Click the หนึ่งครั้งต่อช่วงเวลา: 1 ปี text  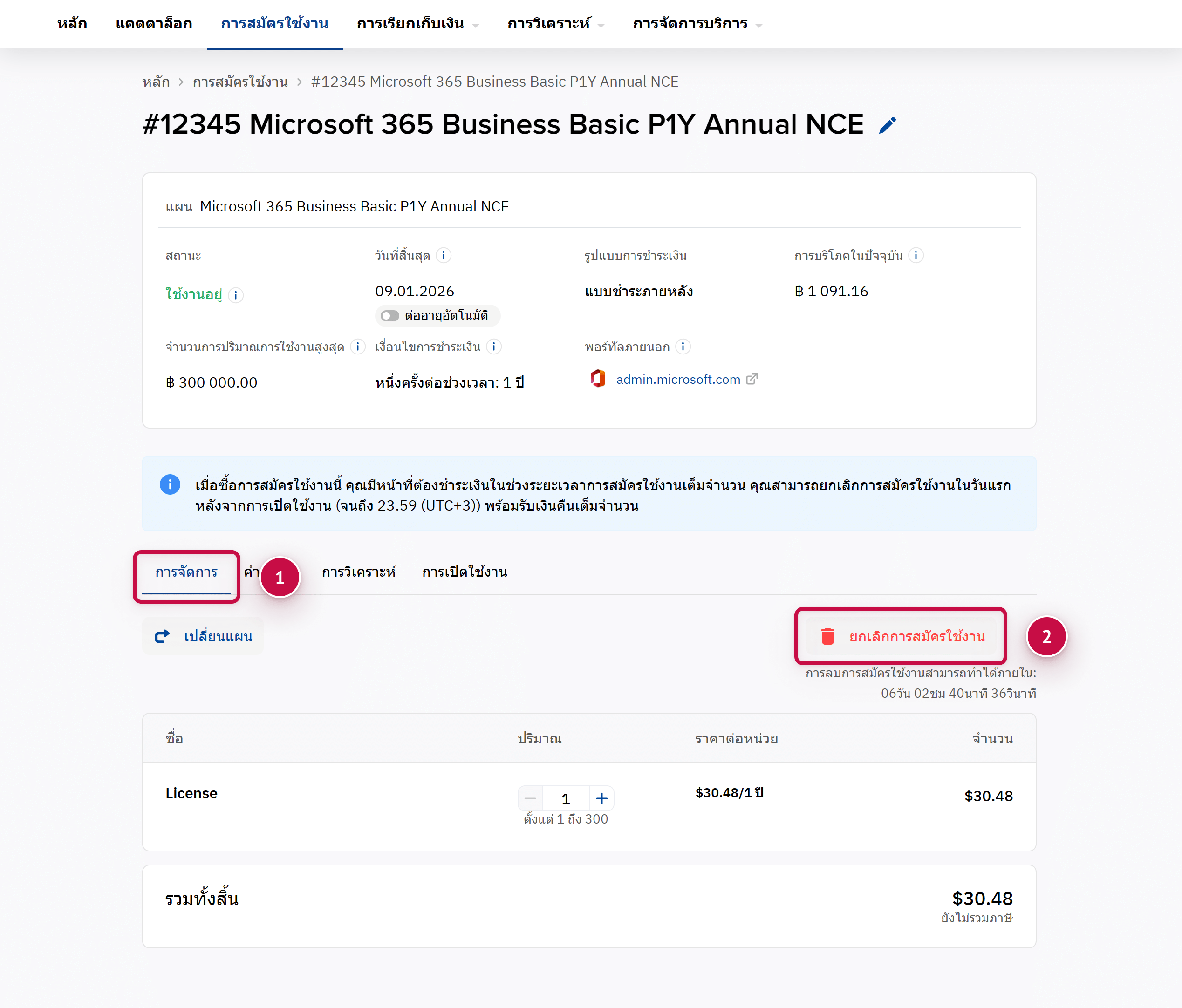click(450, 382)
